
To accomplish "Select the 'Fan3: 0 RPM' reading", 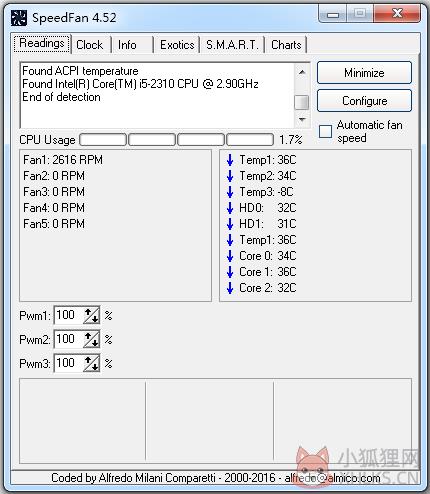I will (54, 192).
